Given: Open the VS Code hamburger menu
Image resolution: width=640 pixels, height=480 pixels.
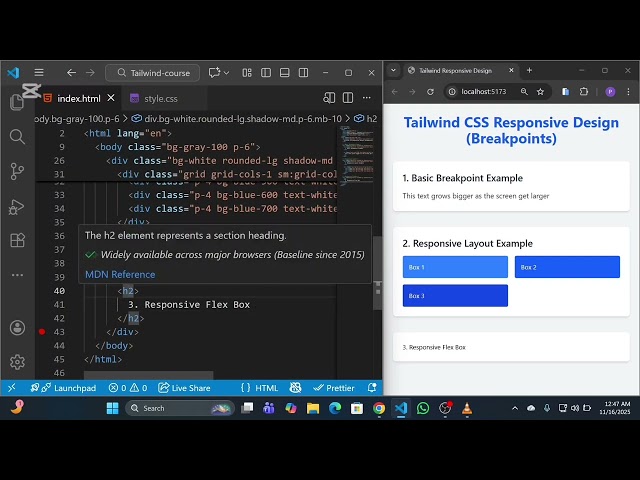Looking at the screenshot, I should coord(39,73).
